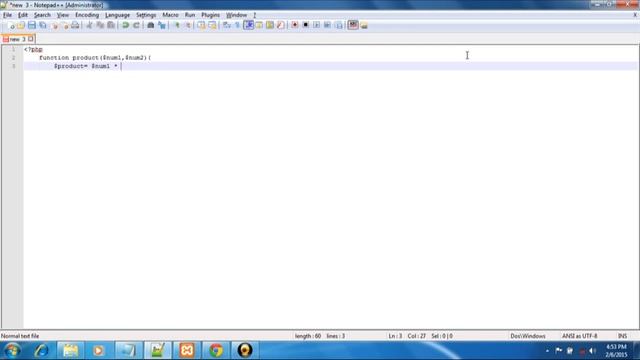The width and height of the screenshot is (640, 360).
Task: Start macro recording with the red dot
Action: (295, 25)
